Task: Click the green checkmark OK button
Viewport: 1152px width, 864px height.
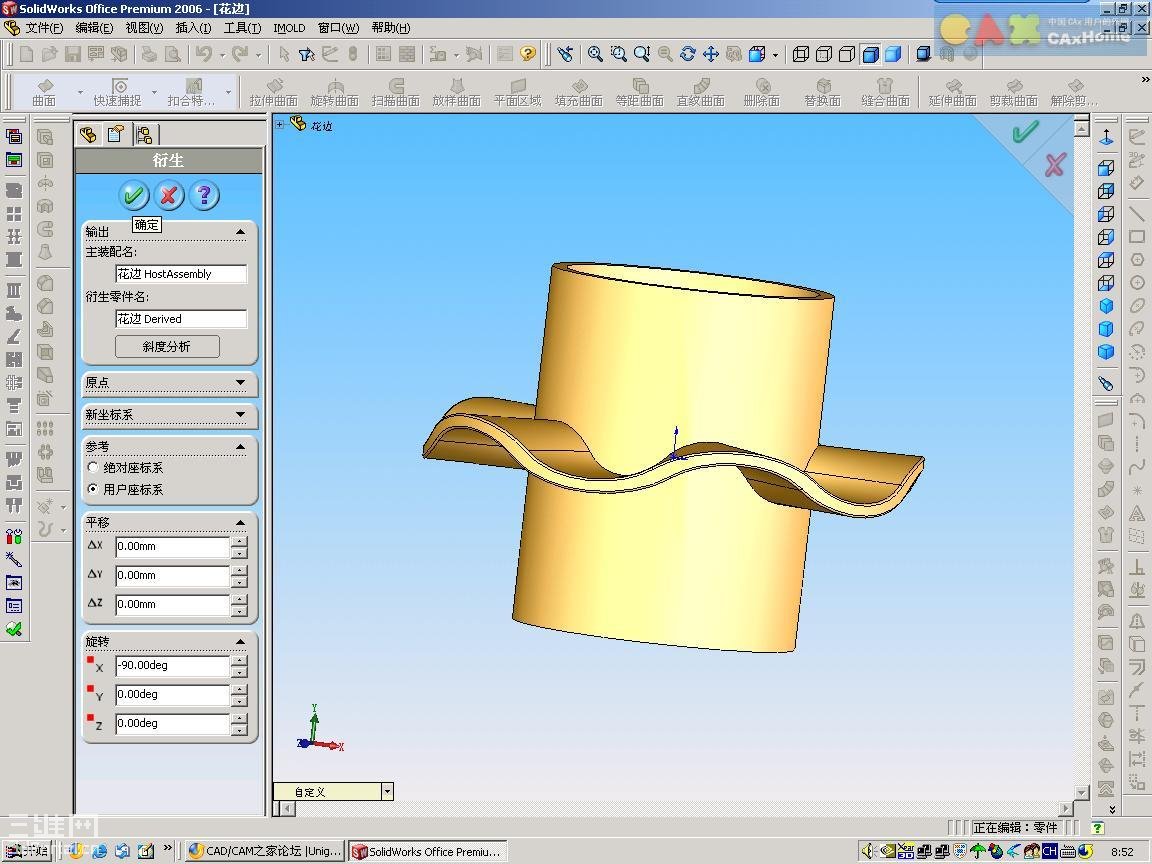Action: click(x=133, y=195)
